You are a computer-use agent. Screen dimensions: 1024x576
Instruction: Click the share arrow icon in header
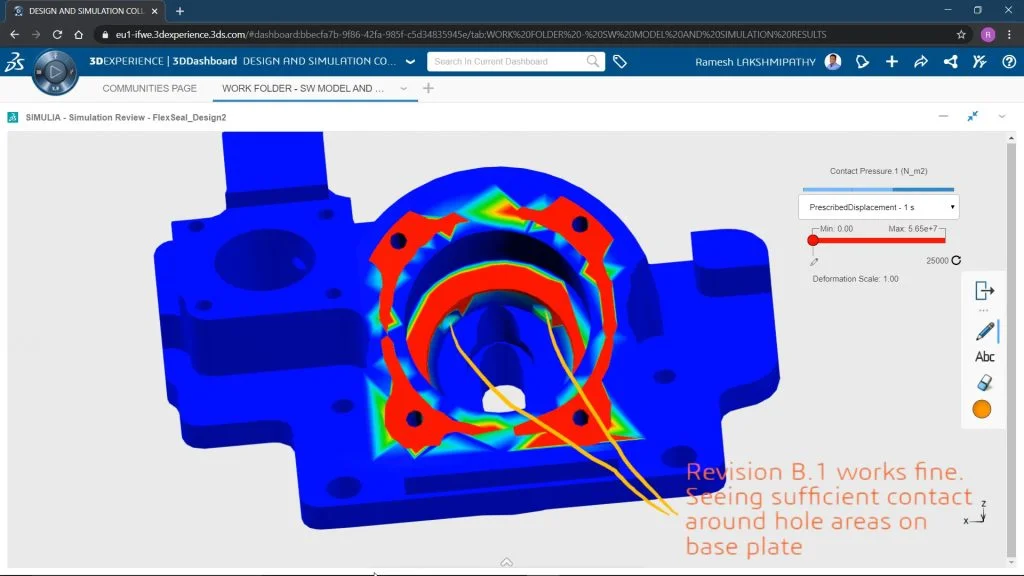(x=921, y=62)
